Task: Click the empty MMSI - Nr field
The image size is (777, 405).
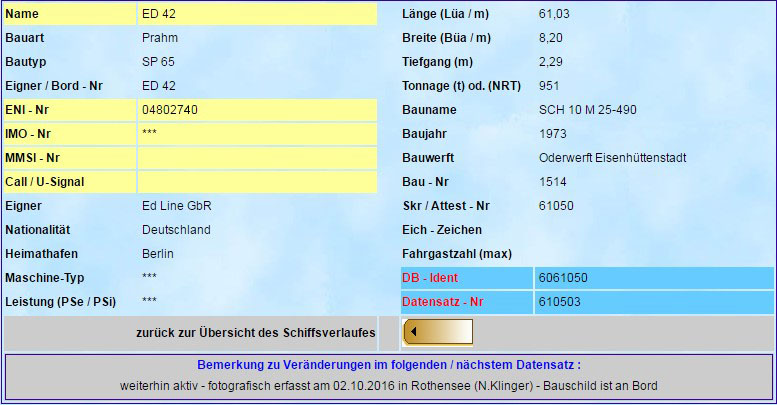Action: tap(257, 158)
